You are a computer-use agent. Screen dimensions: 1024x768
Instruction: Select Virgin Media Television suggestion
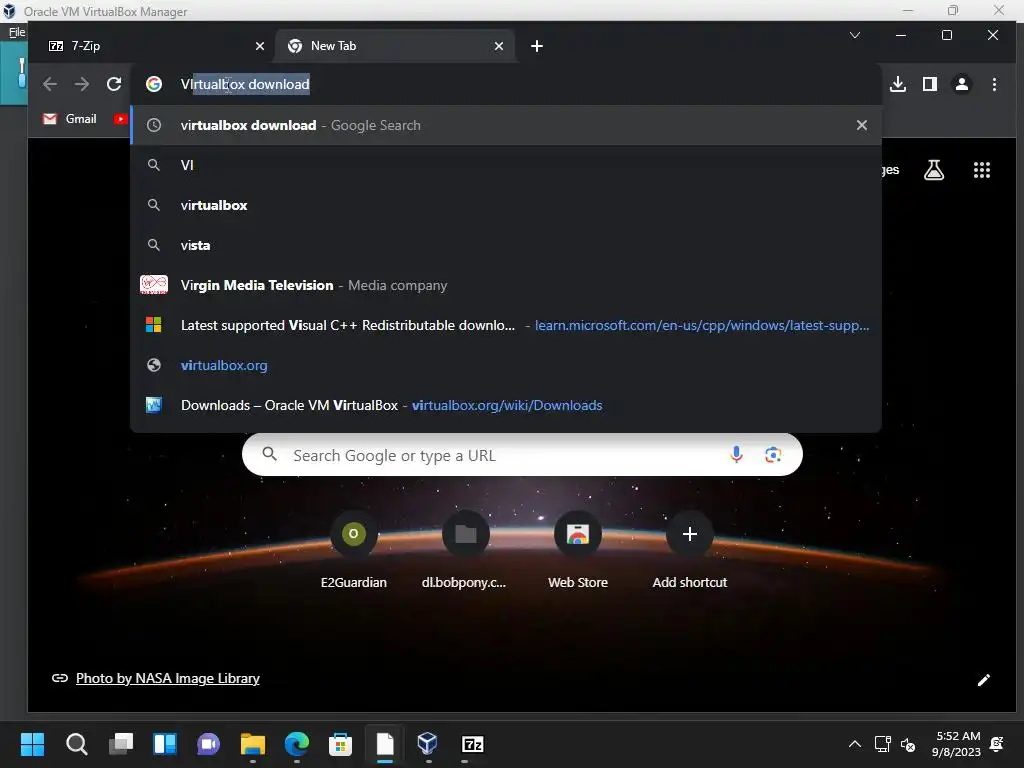[506, 285]
